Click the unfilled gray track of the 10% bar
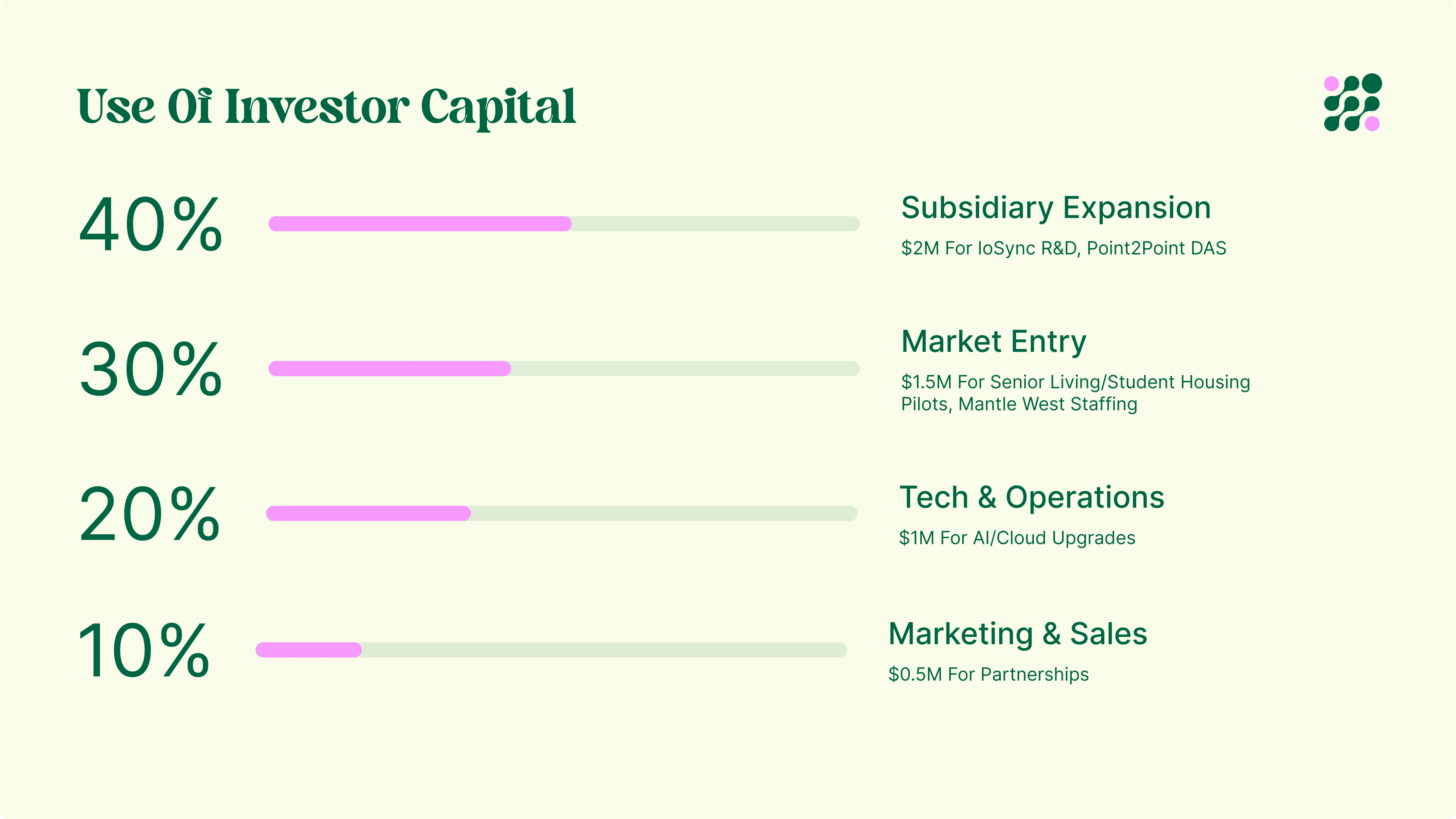The height and width of the screenshot is (819, 1456). tap(604, 650)
